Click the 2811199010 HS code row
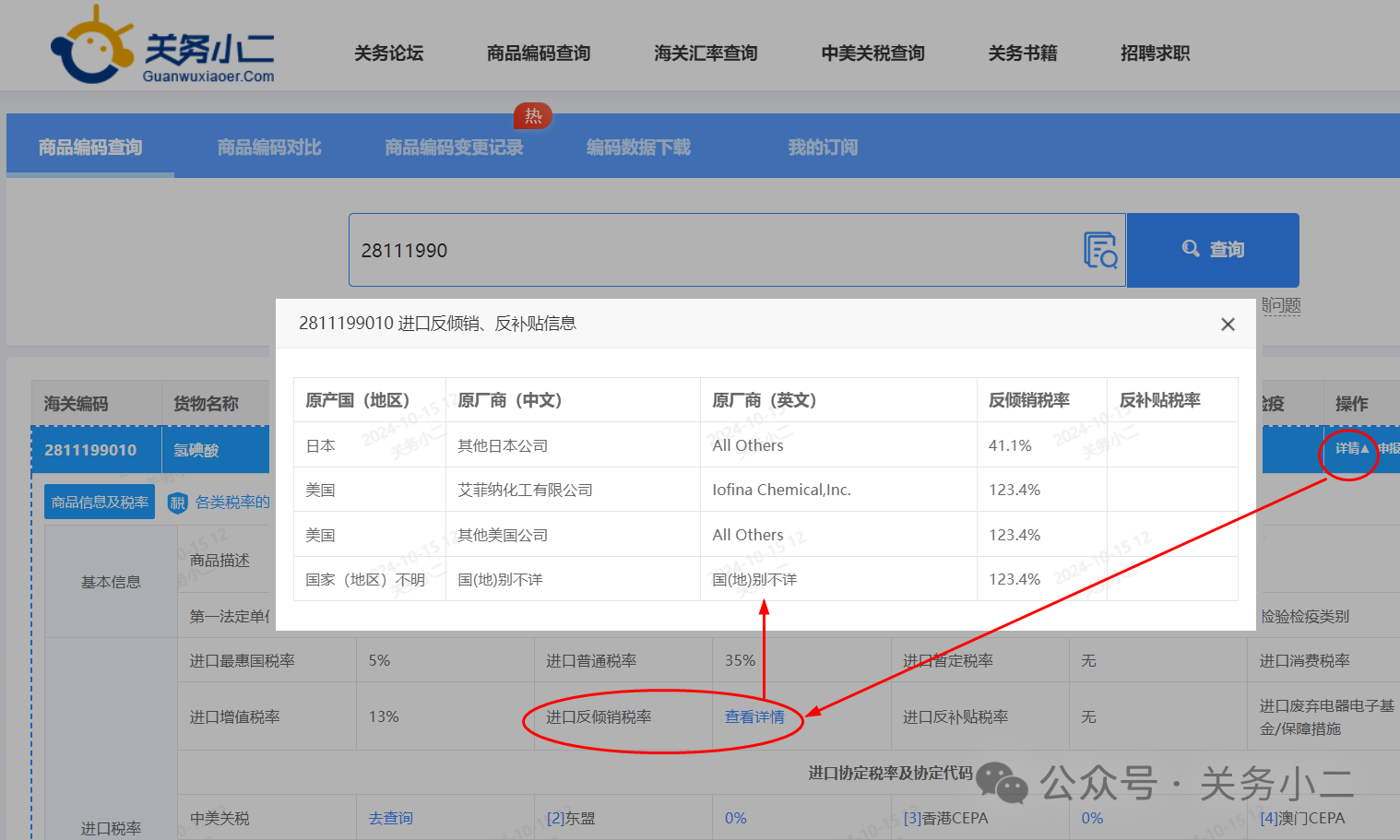Viewport: 1400px width, 840px height. coord(90,450)
